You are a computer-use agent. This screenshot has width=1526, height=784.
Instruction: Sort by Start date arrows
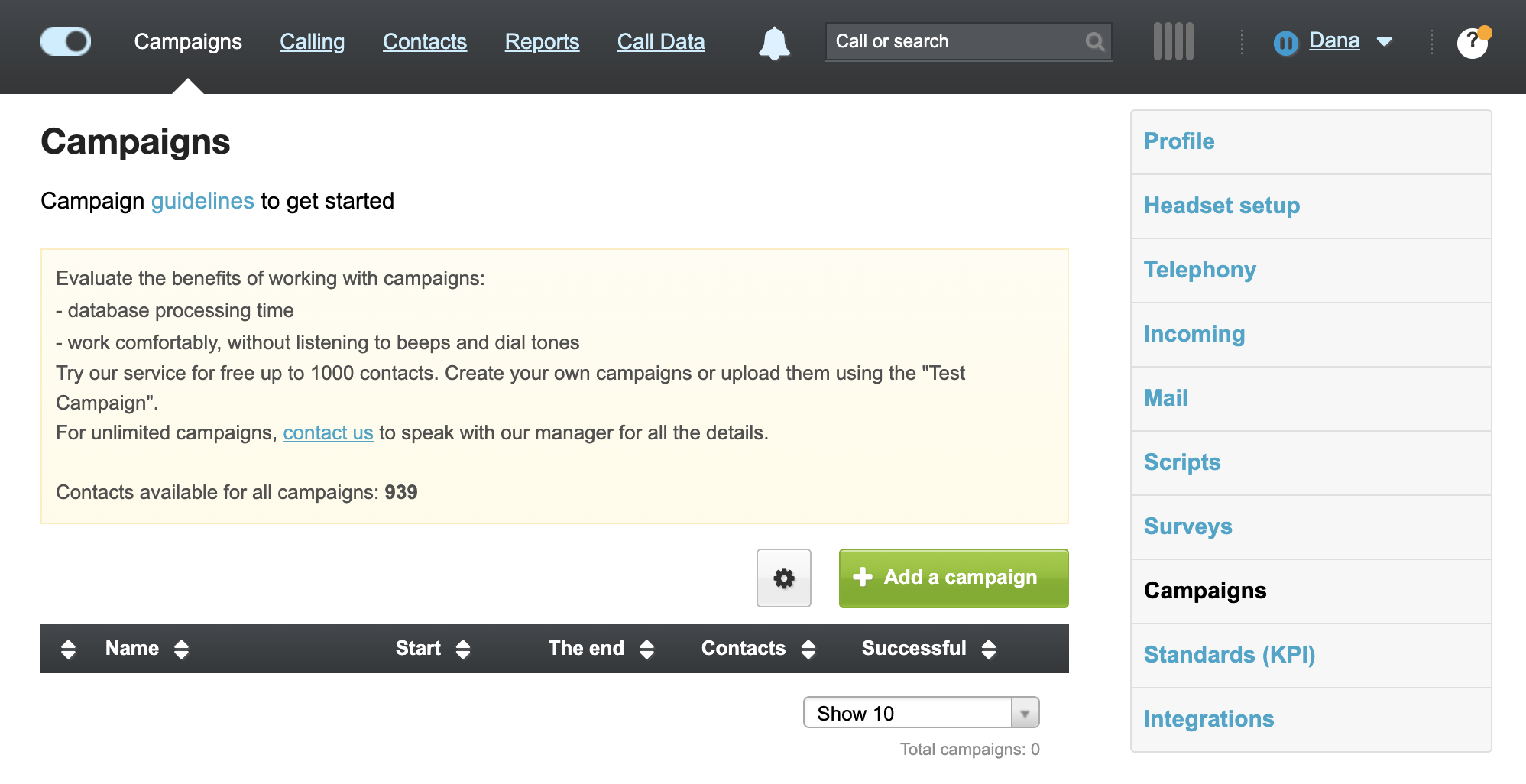pyautogui.click(x=462, y=649)
